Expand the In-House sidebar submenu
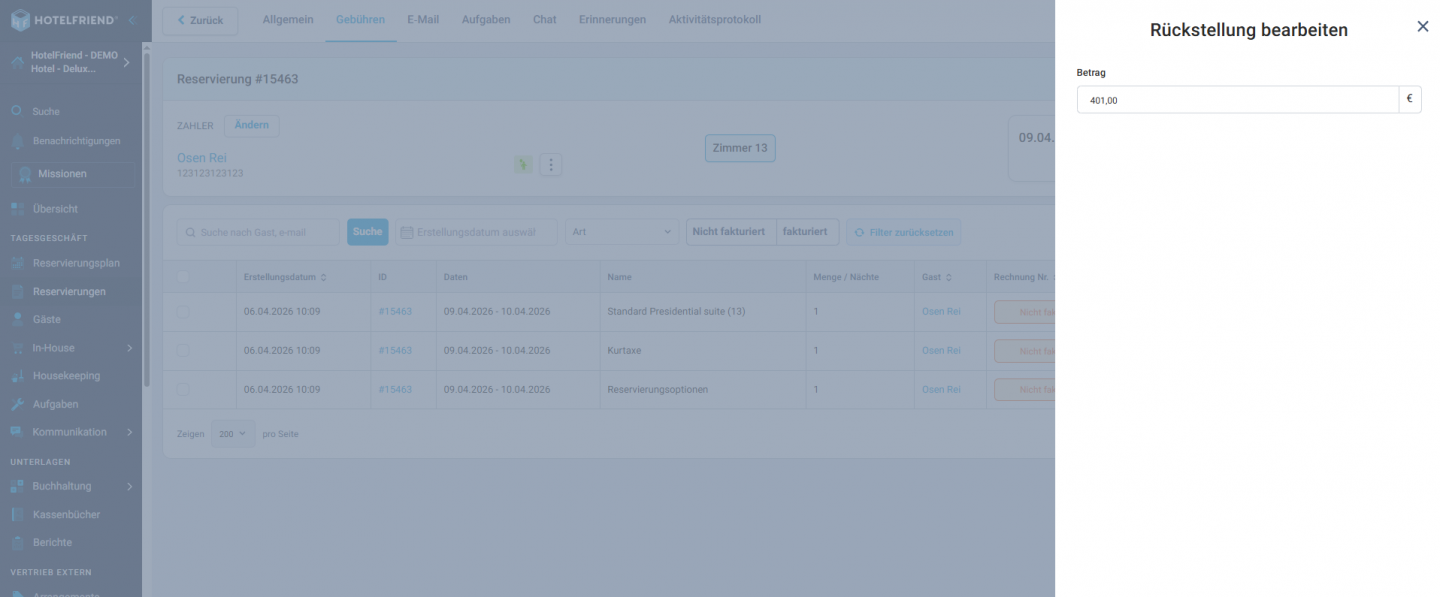The width and height of the screenshot is (1440, 597). [x=129, y=348]
